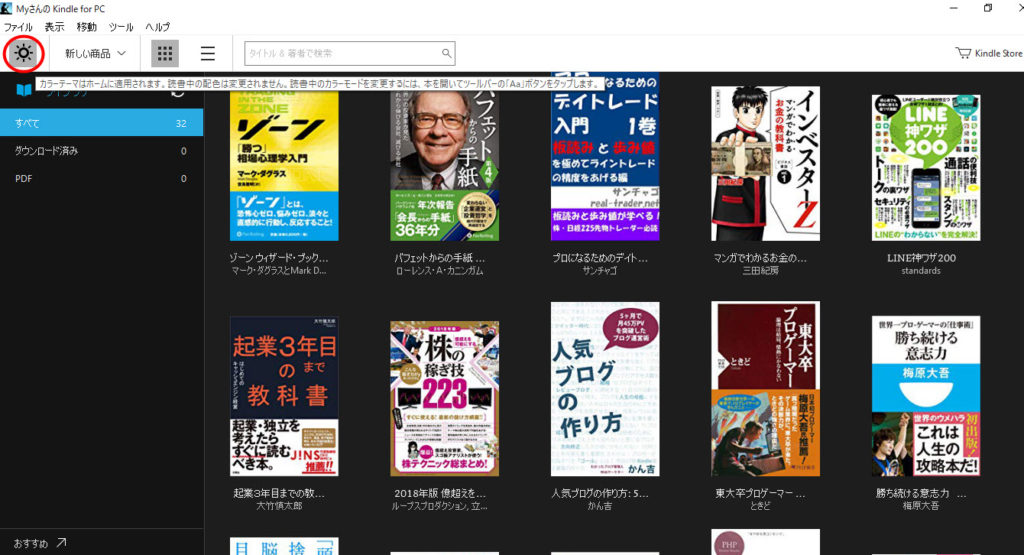The width and height of the screenshot is (1024, 555).
Task: Click the author name standards
Action: click(921, 270)
